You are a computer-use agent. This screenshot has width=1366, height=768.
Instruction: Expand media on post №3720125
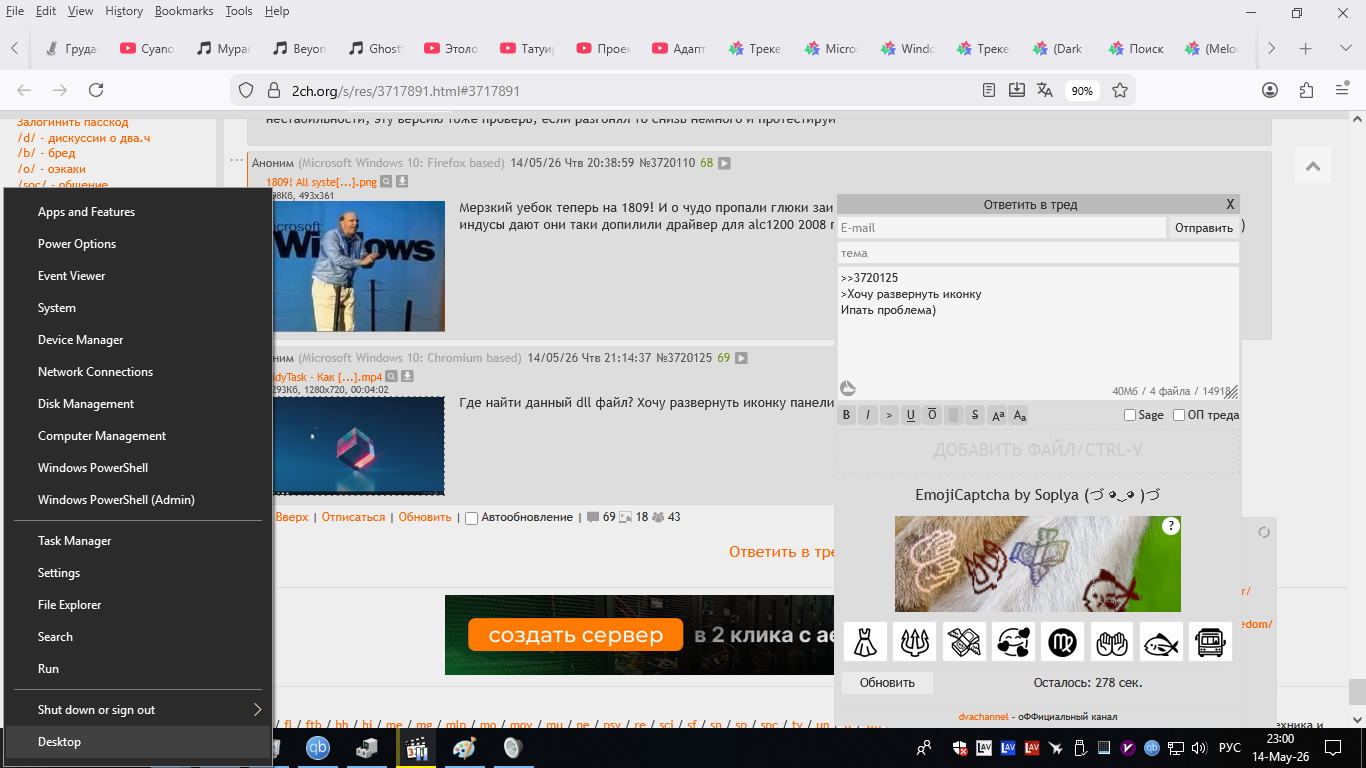[x=741, y=358]
